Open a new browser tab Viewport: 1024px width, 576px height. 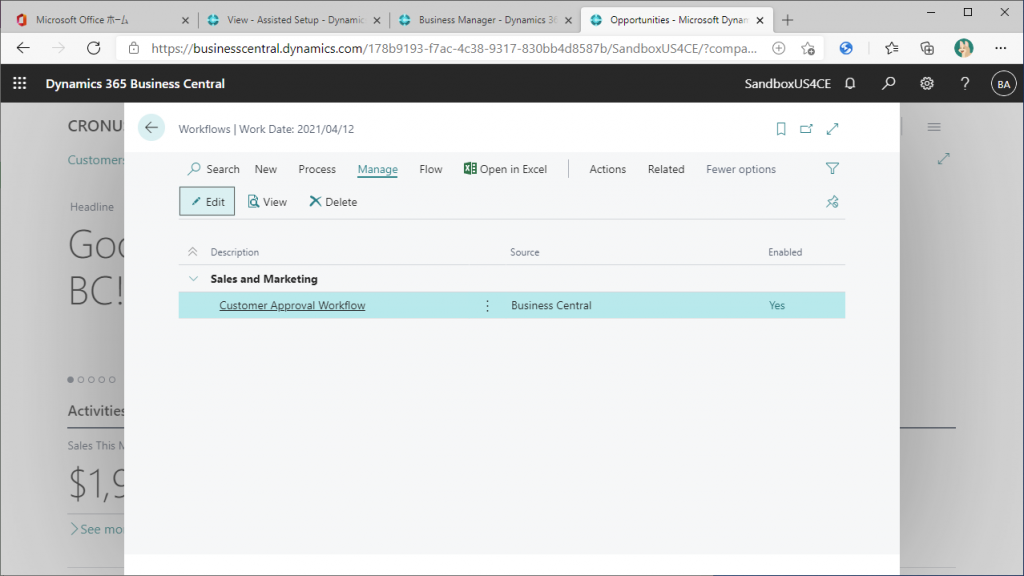coord(788,20)
